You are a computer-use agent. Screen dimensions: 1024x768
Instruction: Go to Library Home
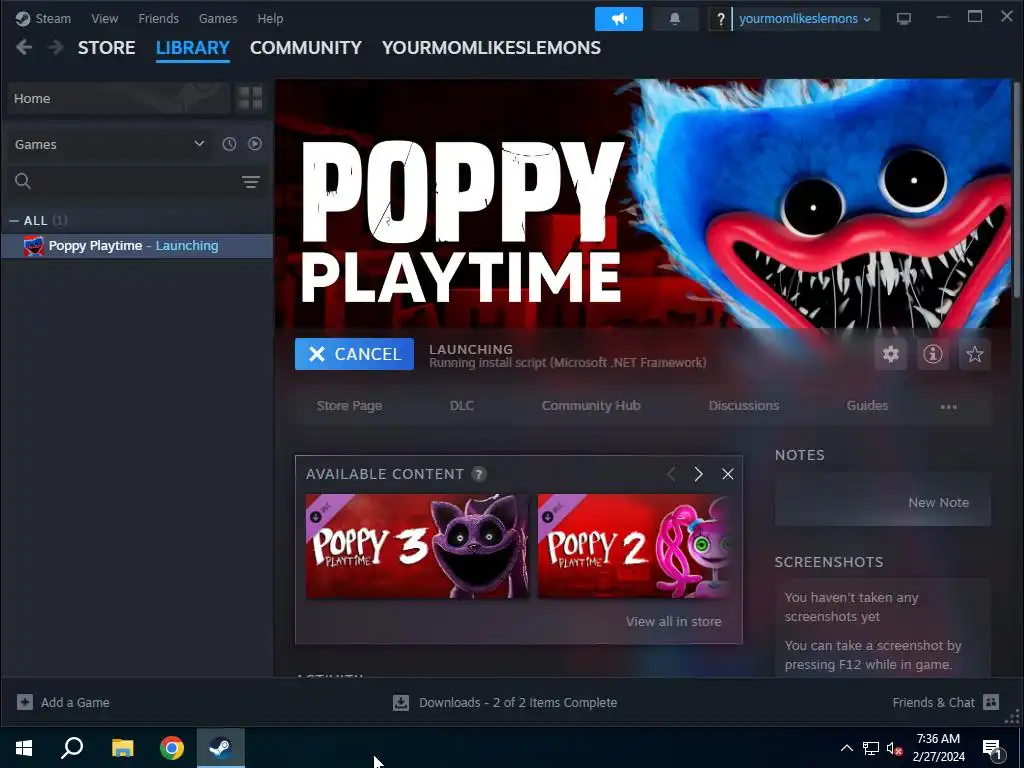tap(120, 99)
